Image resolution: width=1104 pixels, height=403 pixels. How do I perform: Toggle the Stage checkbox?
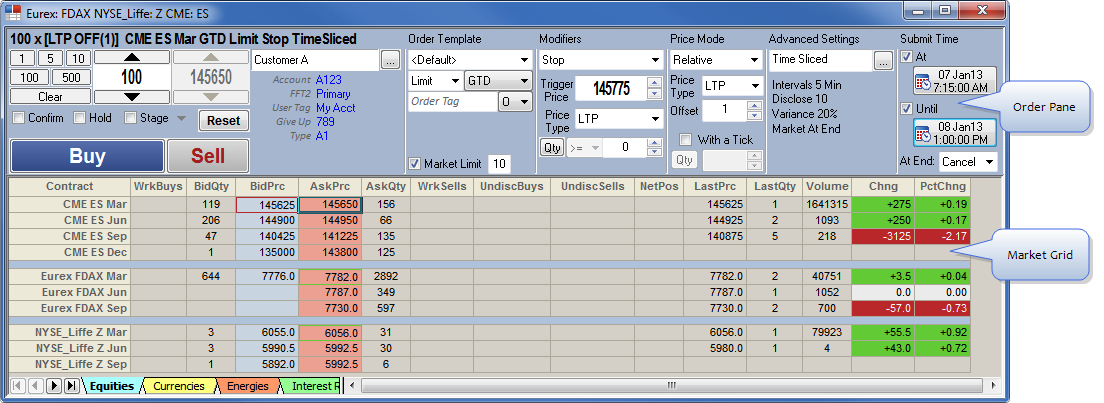pos(130,118)
